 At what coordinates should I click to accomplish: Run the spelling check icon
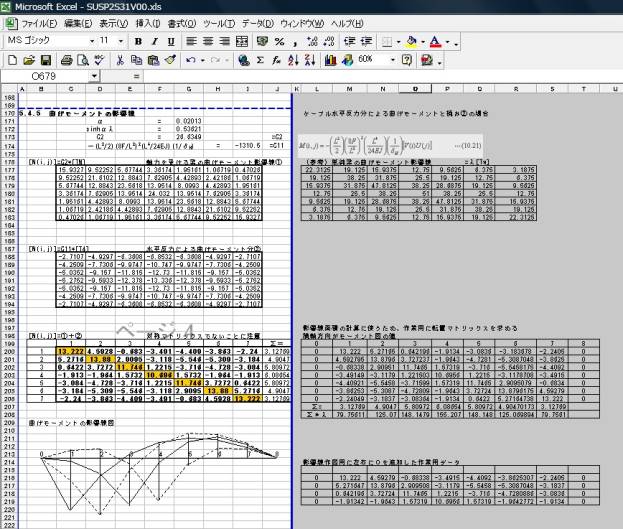99,60
